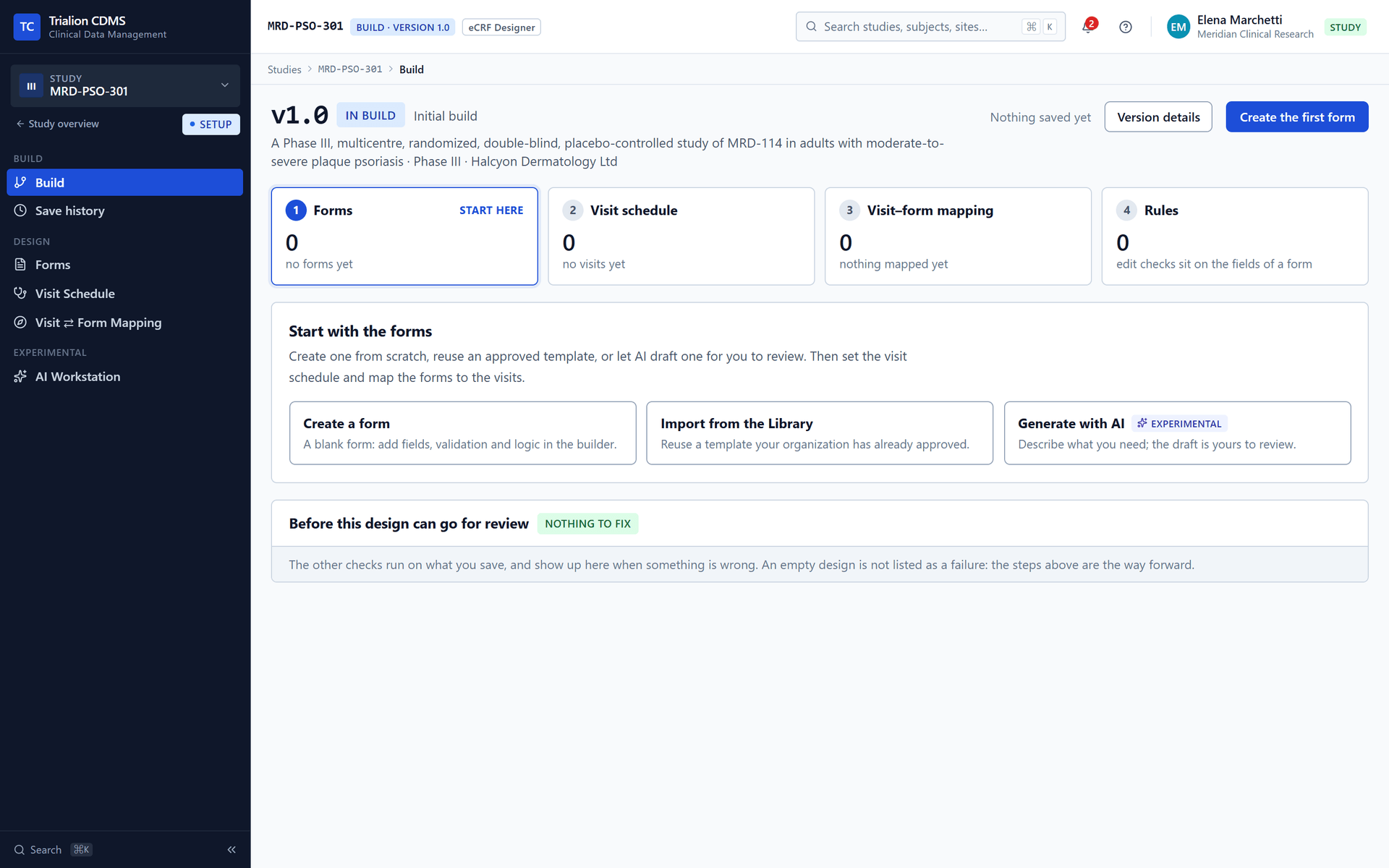The image size is (1389, 868).
Task: Click the Visit Schedule stethoscope icon
Action: [20, 293]
